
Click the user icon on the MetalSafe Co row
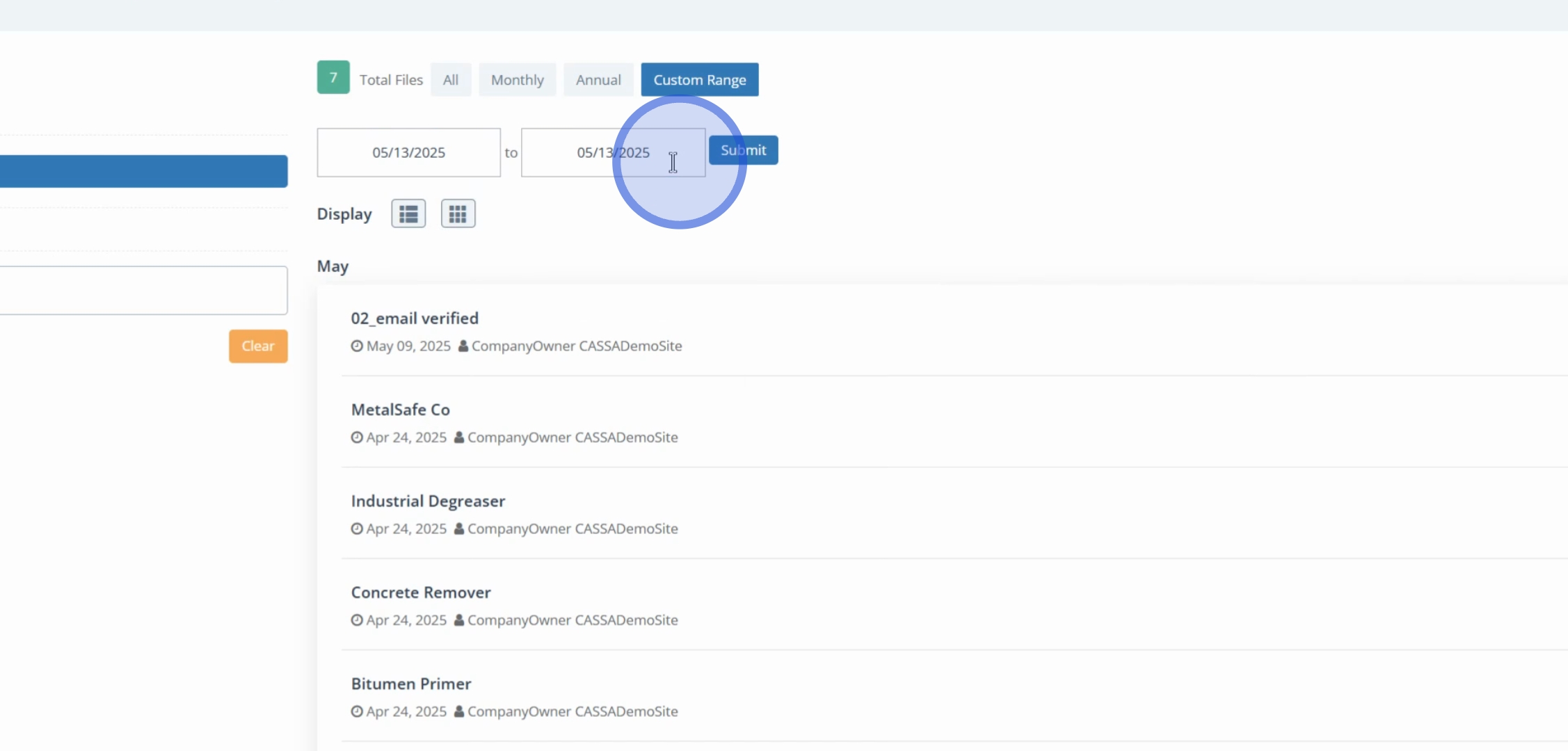click(459, 437)
